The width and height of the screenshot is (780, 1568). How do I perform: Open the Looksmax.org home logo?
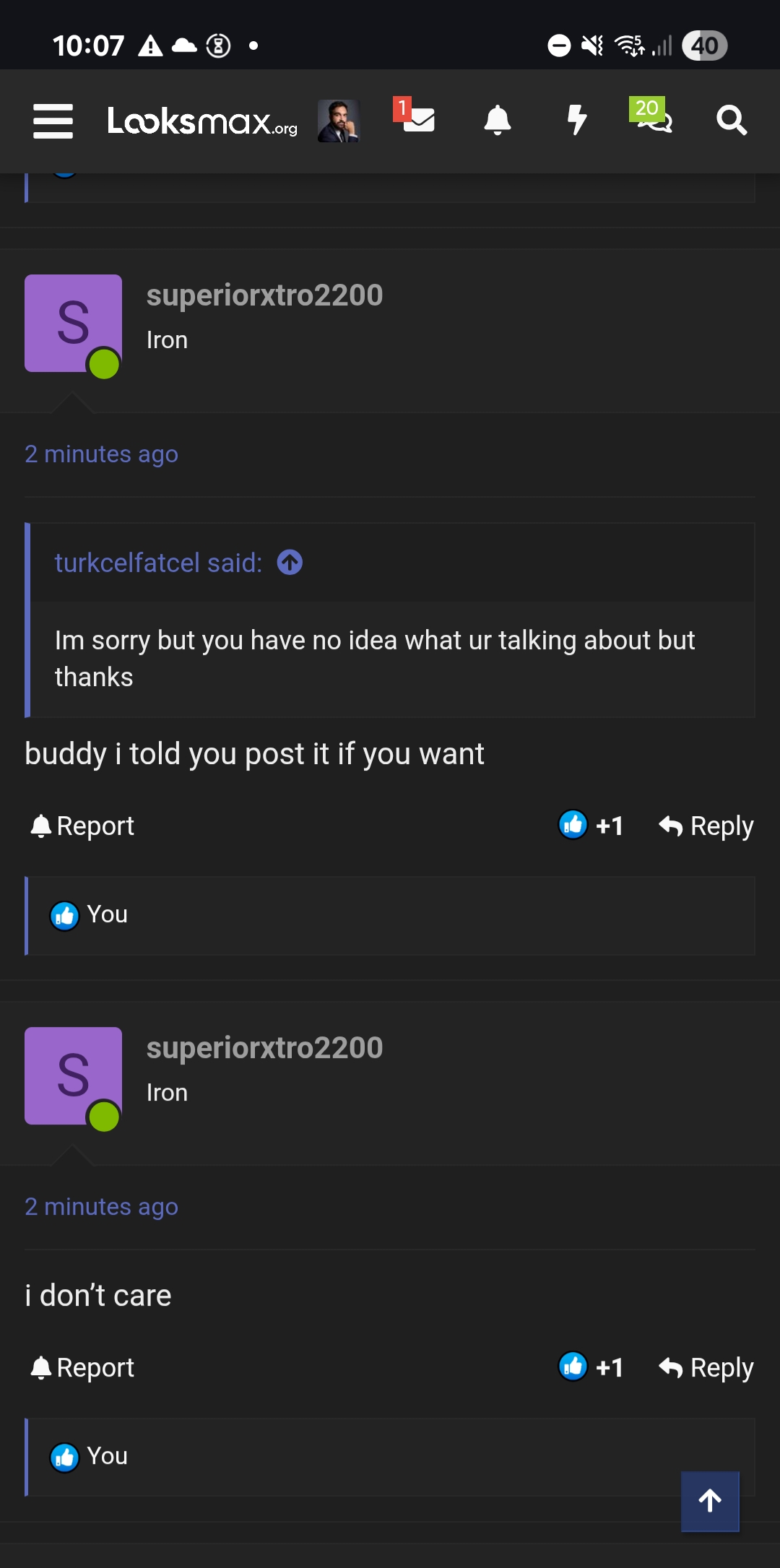click(x=201, y=121)
